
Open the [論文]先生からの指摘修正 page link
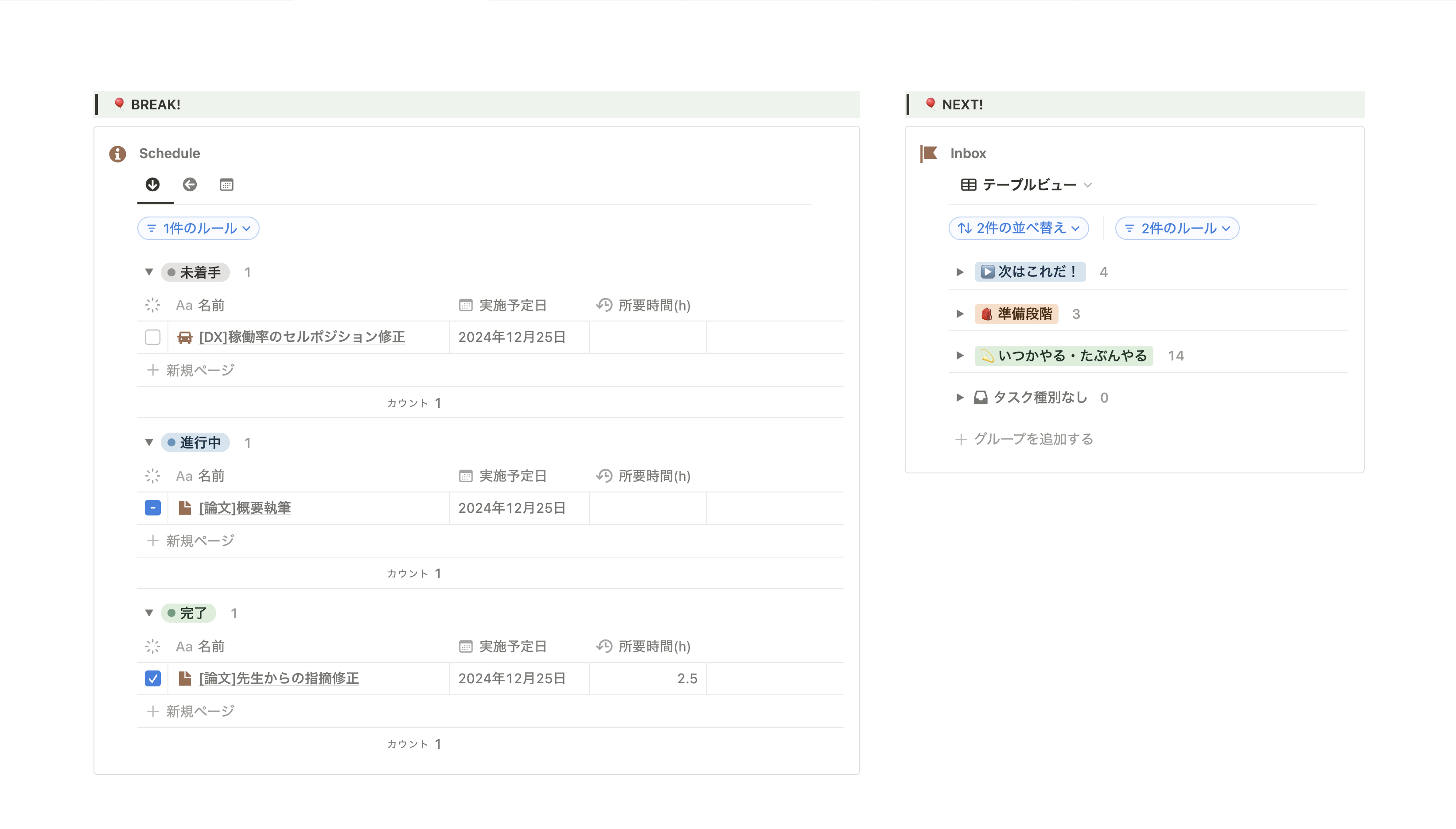(279, 678)
